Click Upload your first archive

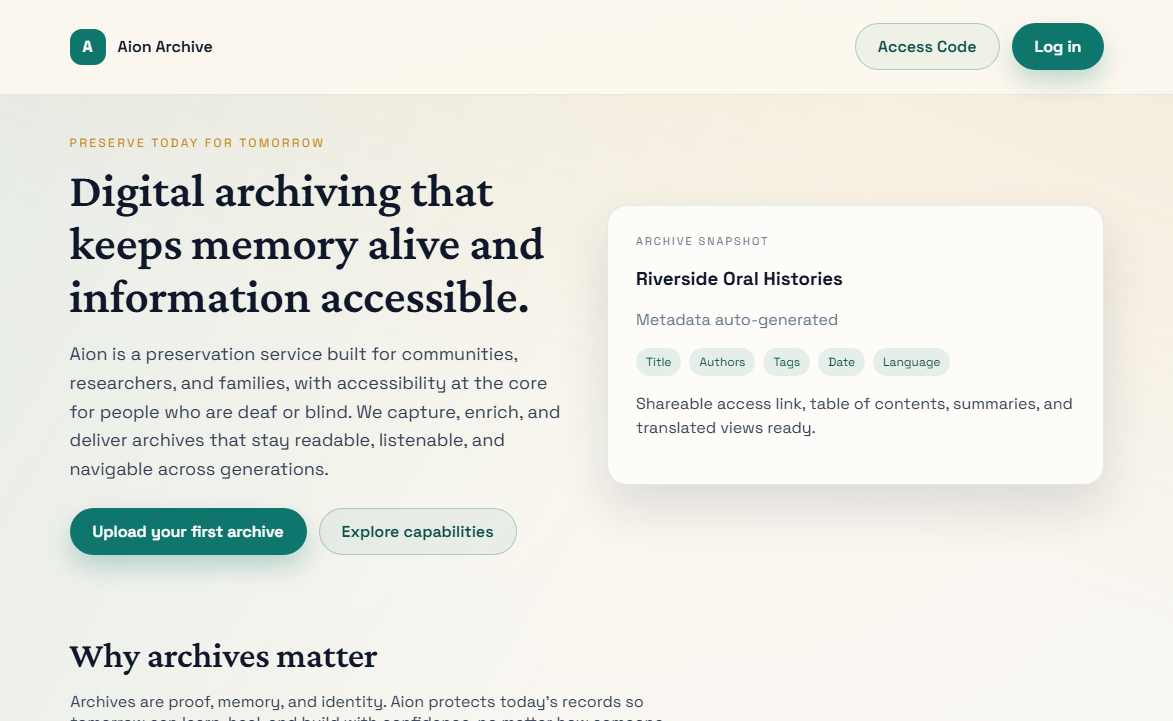point(188,532)
